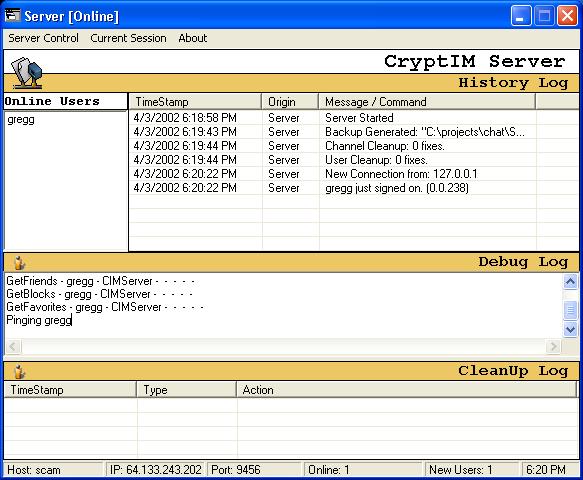The width and height of the screenshot is (583, 480).
Task: Click the Server window title bar icon
Action: 13,16
